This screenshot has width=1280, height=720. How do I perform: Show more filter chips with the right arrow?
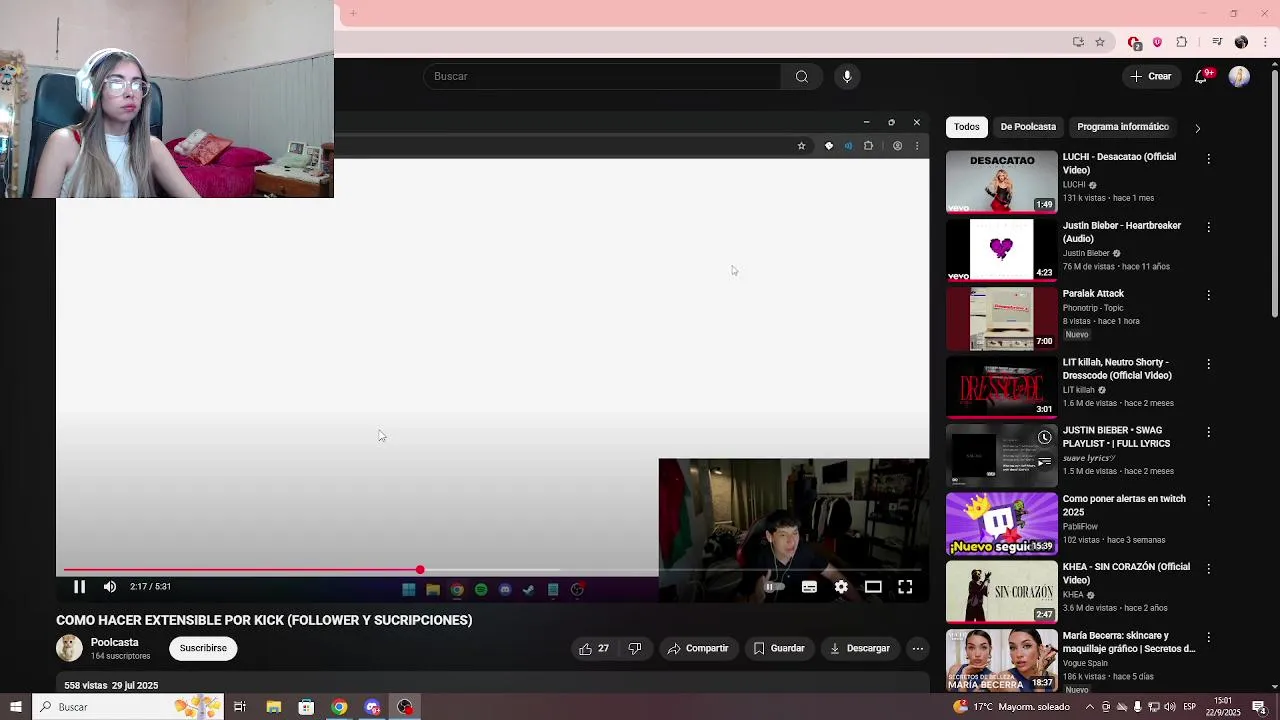point(1197,128)
